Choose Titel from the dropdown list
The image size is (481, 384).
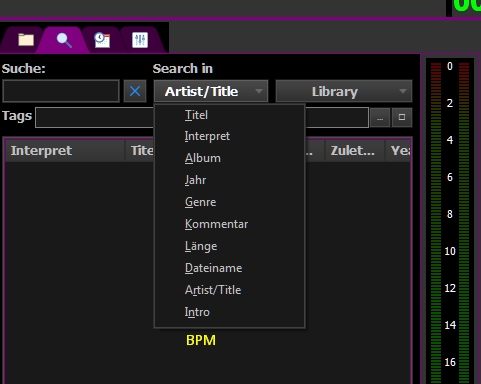pyautogui.click(x=229, y=115)
